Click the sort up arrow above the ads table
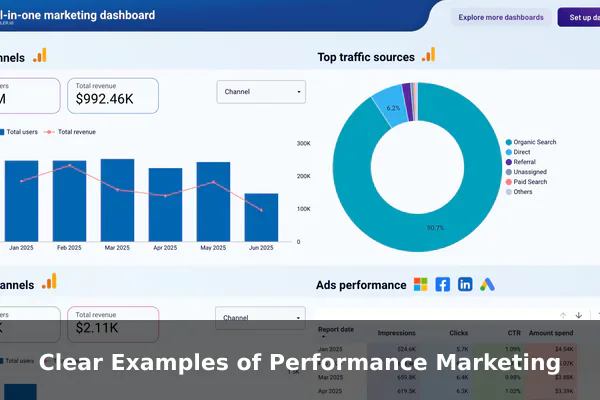Image resolution: width=600 pixels, height=400 pixels. [x=563, y=315]
